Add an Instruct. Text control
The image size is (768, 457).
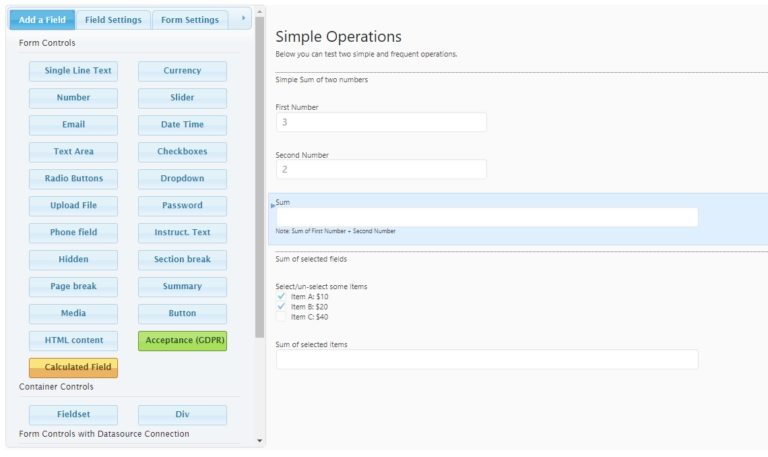pos(182,233)
